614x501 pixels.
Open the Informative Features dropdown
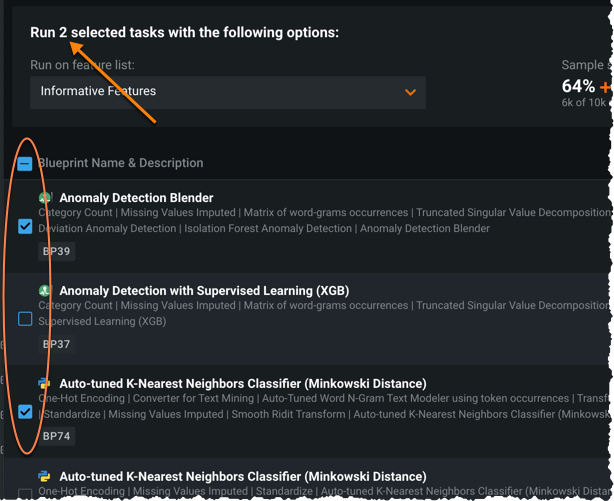[x=227, y=92]
